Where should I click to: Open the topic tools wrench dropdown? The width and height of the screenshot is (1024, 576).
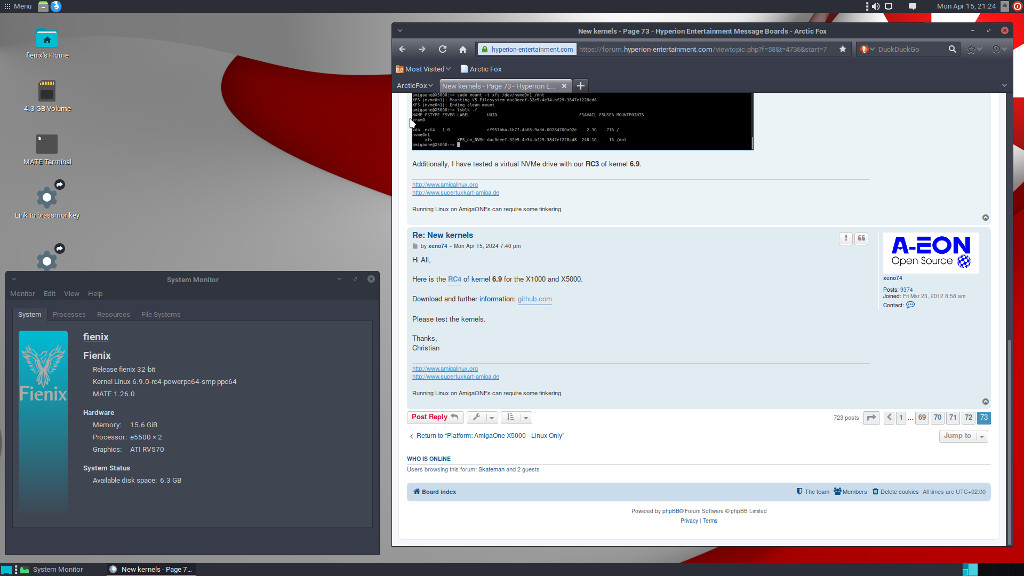point(482,417)
